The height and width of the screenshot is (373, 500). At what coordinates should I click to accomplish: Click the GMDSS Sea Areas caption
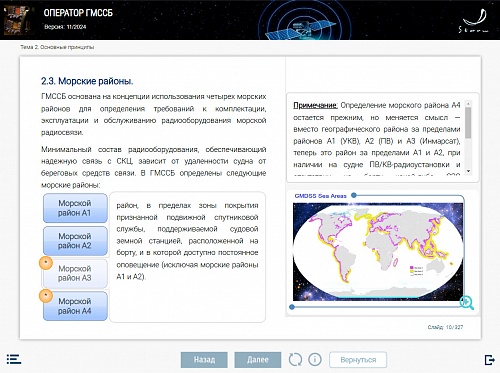tap(320, 196)
